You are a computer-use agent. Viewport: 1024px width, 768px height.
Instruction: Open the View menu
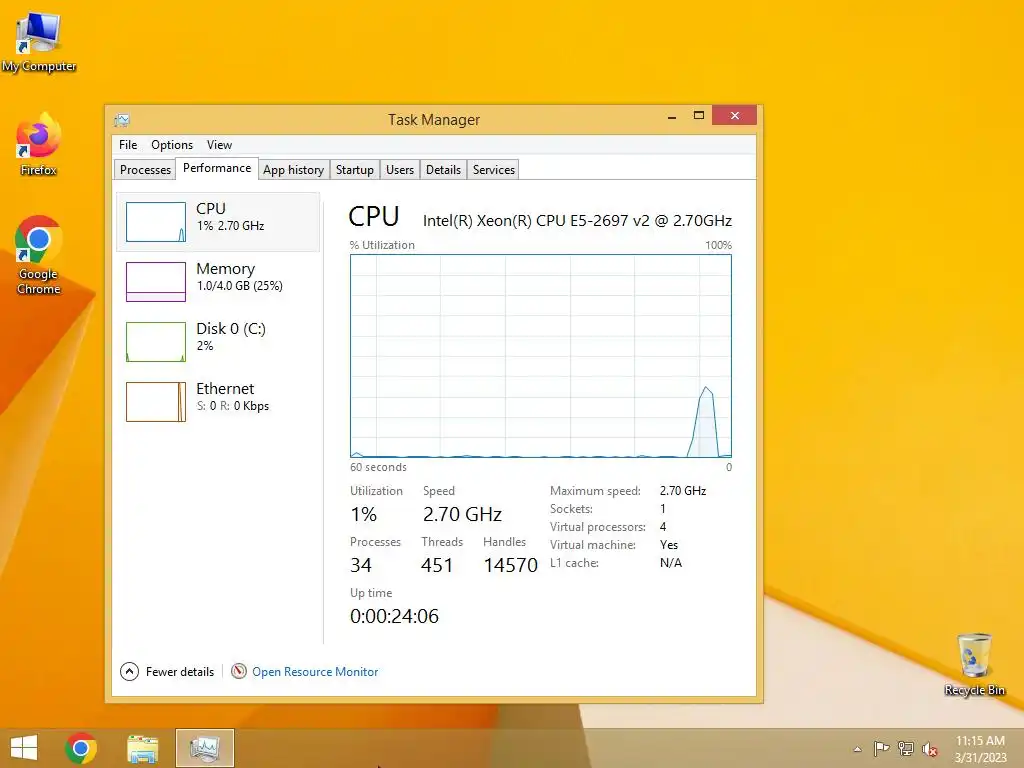click(x=219, y=145)
